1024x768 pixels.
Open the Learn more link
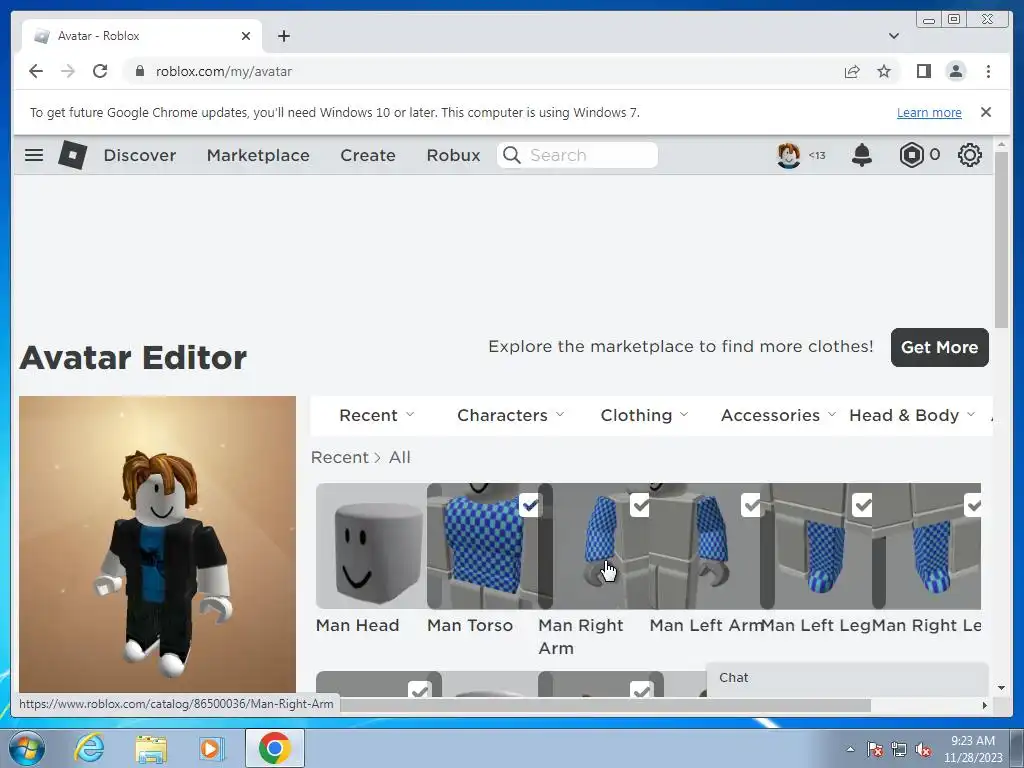point(929,112)
